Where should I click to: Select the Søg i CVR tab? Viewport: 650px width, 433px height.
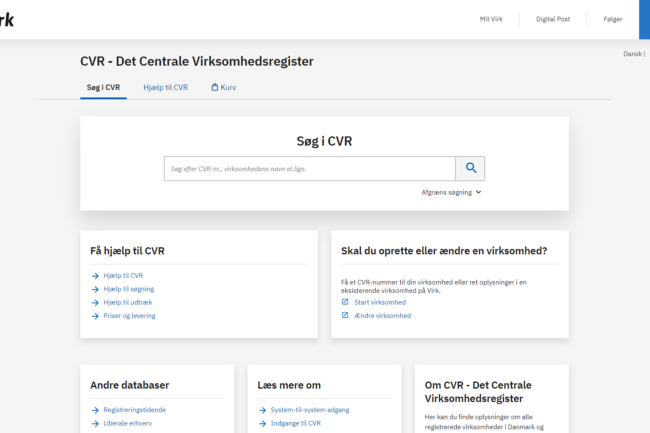pos(103,88)
